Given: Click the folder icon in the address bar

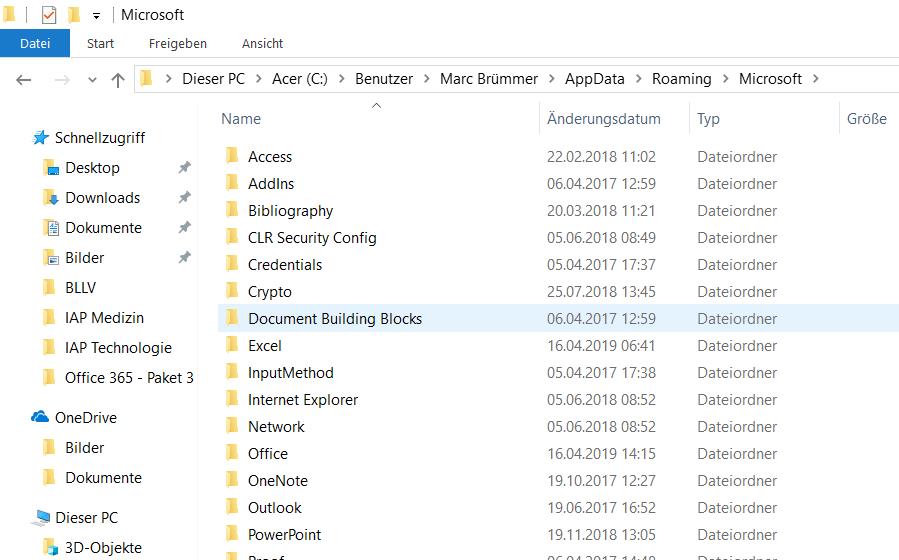Looking at the screenshot, I should pyautogui.click(x=147, y=78).
